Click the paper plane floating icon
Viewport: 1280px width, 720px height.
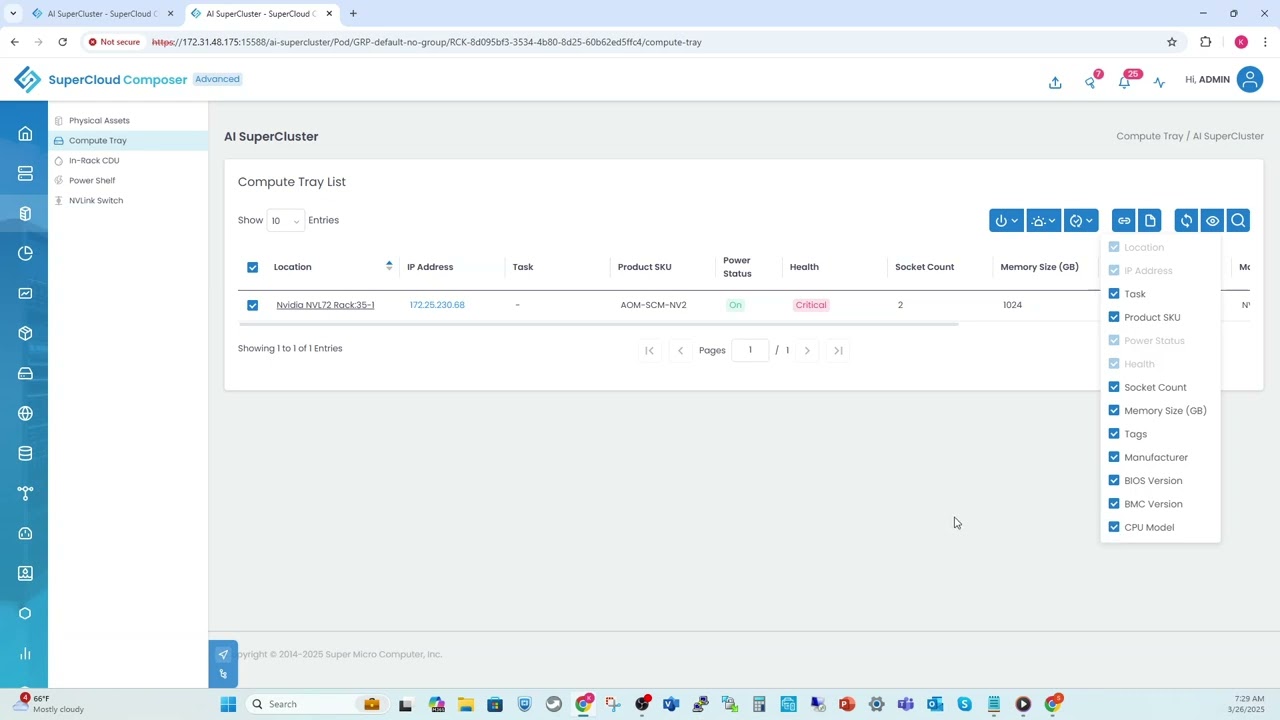coord(223,655)
